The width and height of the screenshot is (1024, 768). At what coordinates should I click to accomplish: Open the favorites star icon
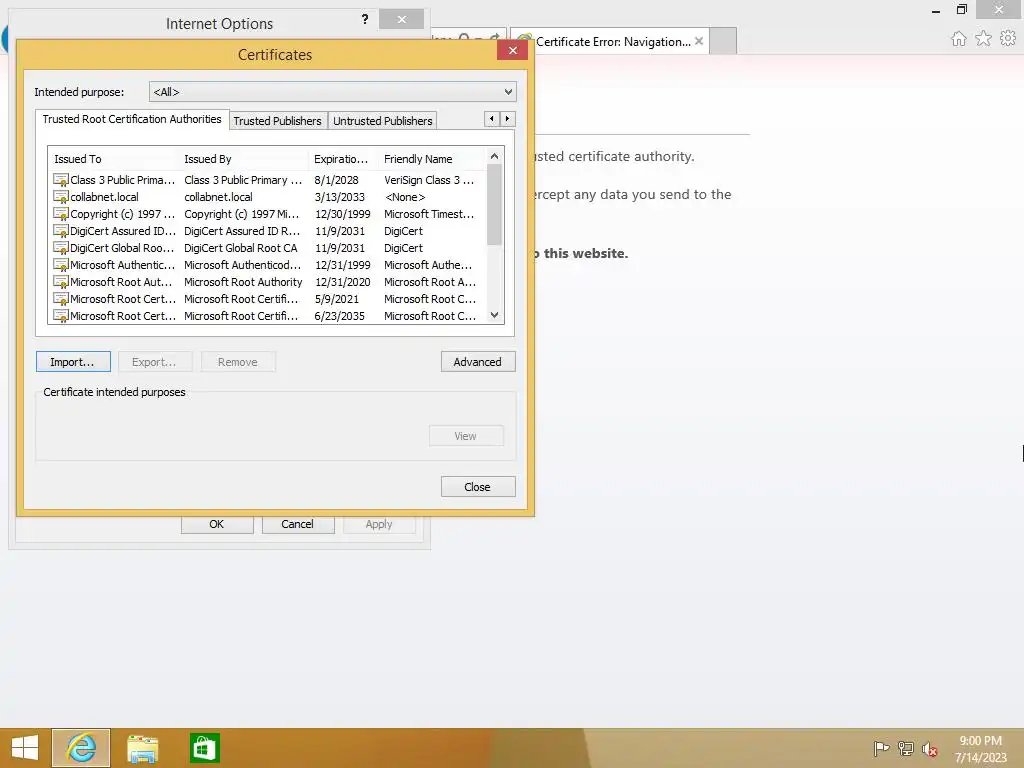[983, 39]
